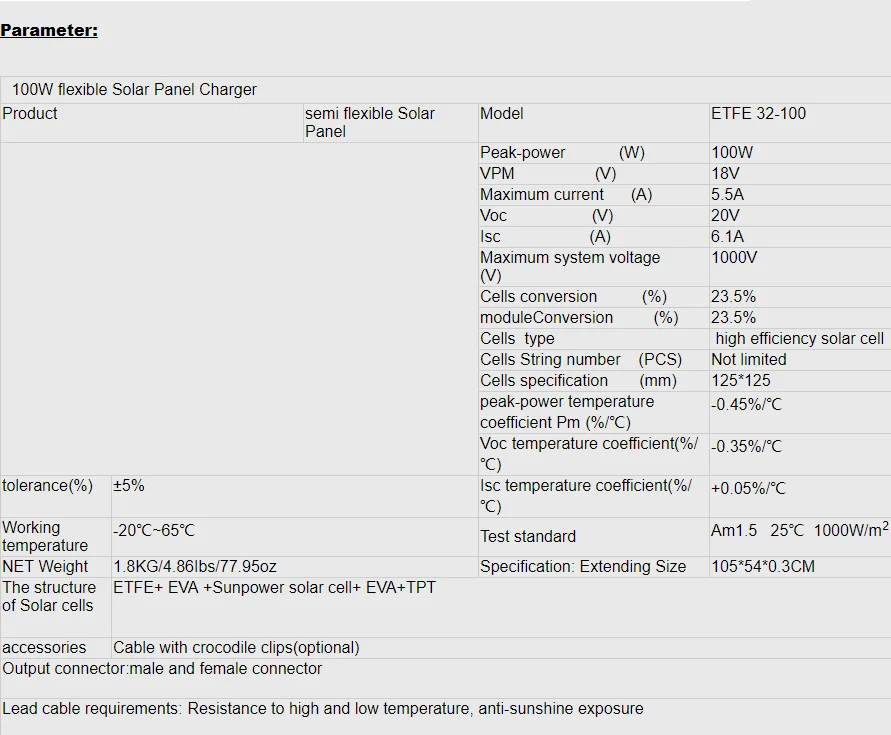This screenshot has width=891, height=735.
Task: Click the Maximum current 5.5A value
Action: (727, 194)
